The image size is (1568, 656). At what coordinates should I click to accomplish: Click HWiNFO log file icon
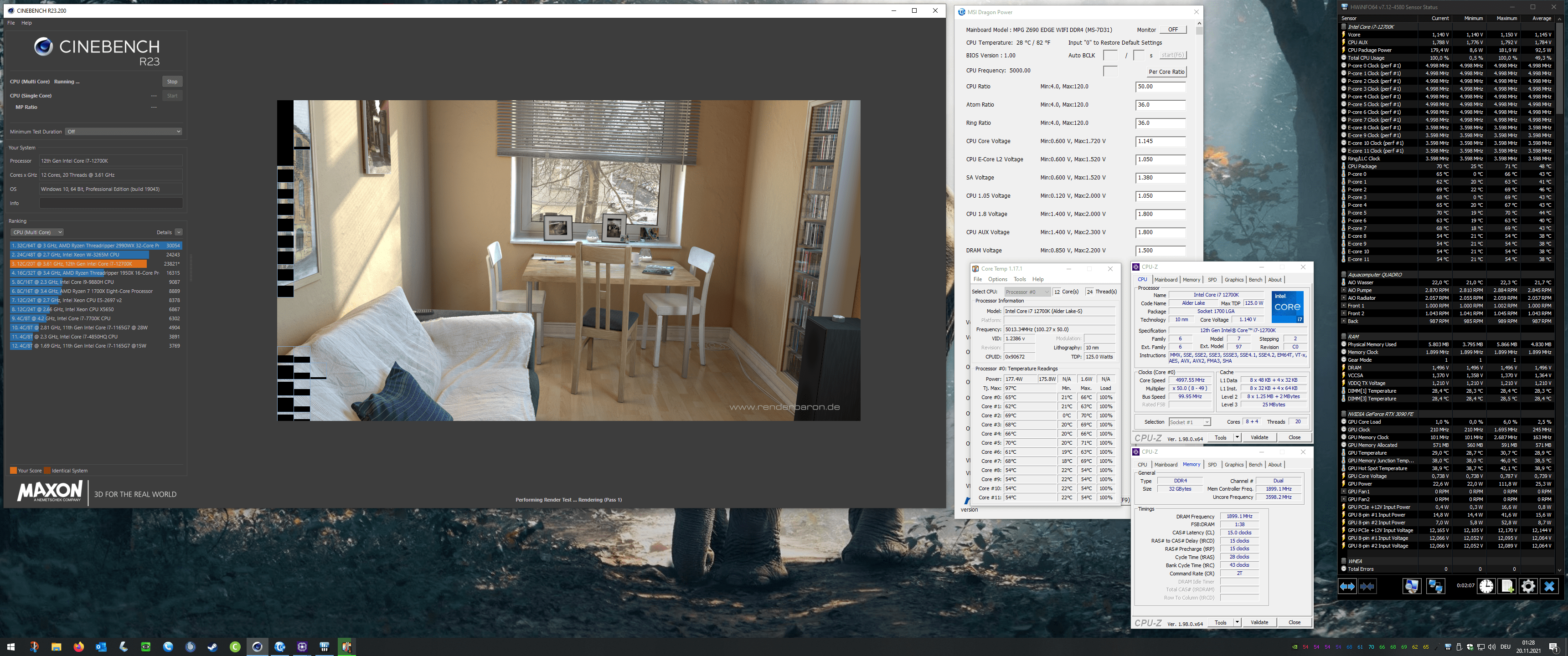pyautogui.click(x=1507, y=586)
